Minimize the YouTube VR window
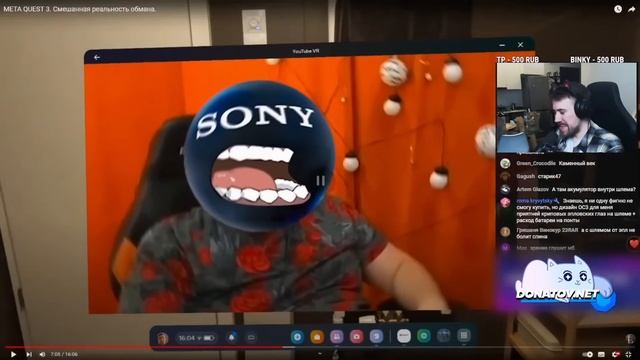The height and width of the screenshot is (360, 640). [502, 45]
